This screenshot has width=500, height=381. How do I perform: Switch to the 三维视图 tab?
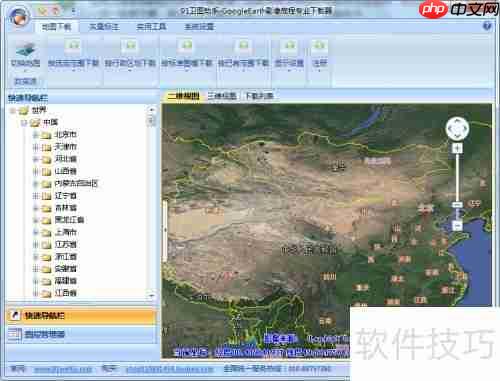click(222, 96)
